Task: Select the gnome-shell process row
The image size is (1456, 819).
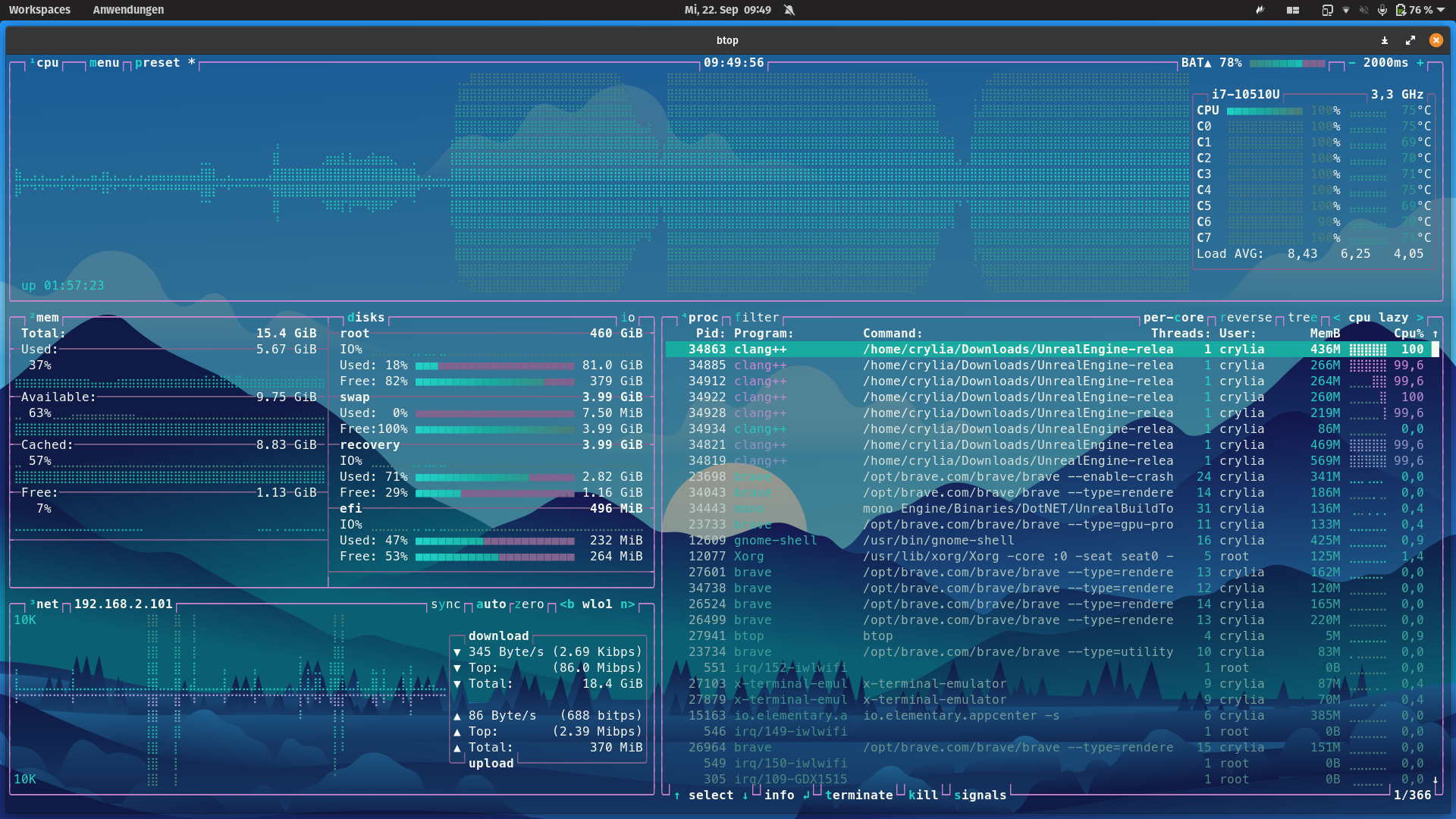Action: (x=1049, y=541)
